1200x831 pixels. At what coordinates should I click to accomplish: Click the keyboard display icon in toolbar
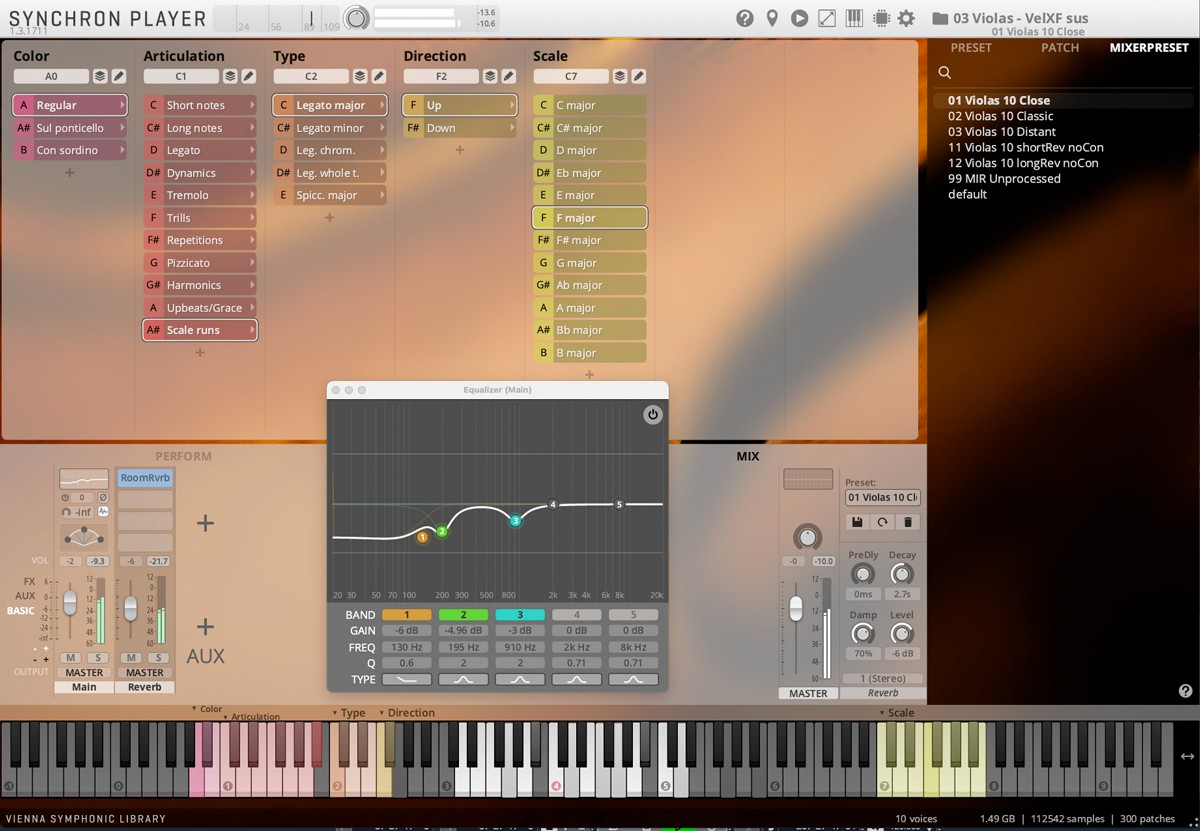click(x=853, y=17)
